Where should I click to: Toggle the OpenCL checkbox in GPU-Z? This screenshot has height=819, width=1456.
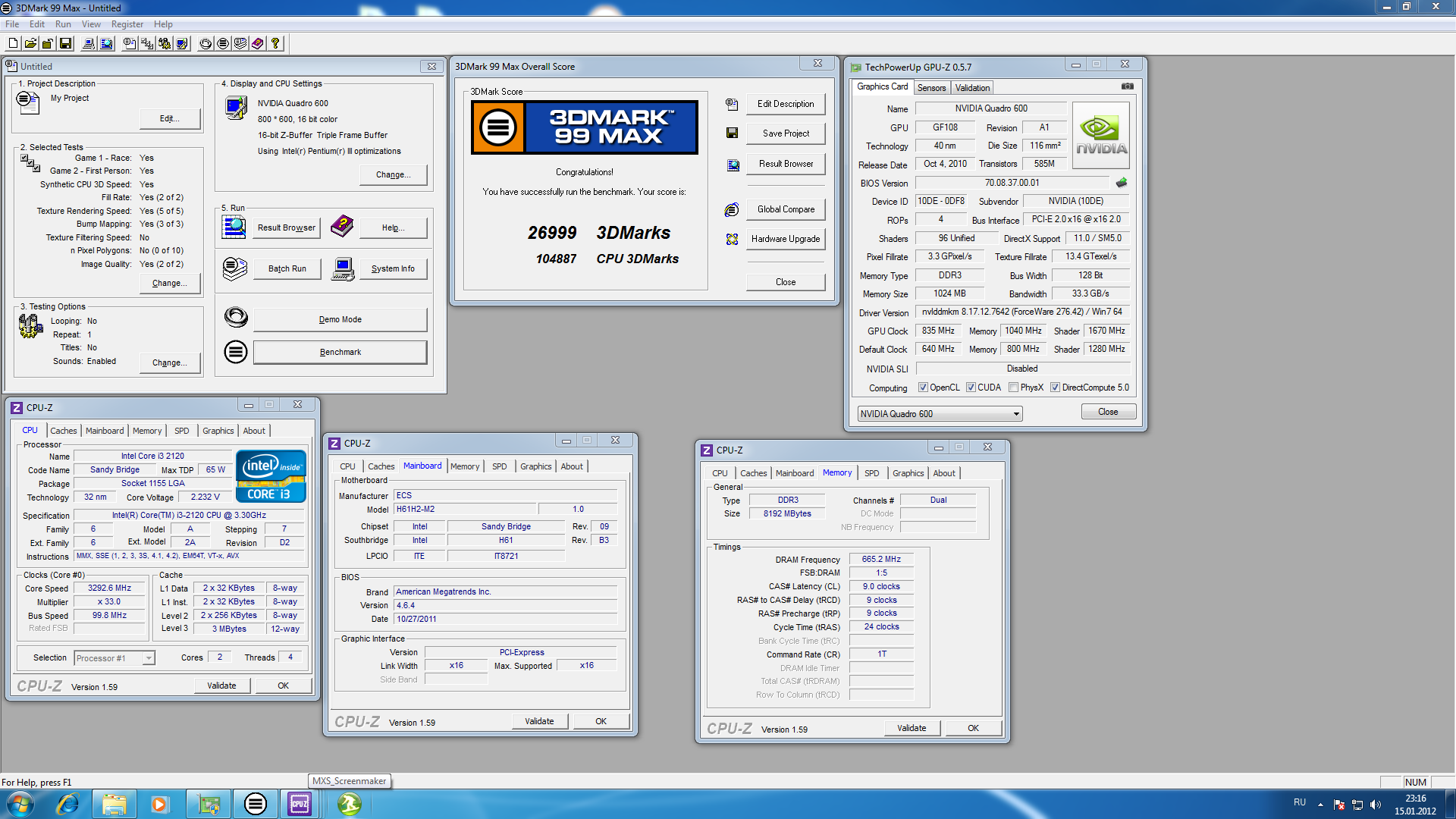coord(923,388)
